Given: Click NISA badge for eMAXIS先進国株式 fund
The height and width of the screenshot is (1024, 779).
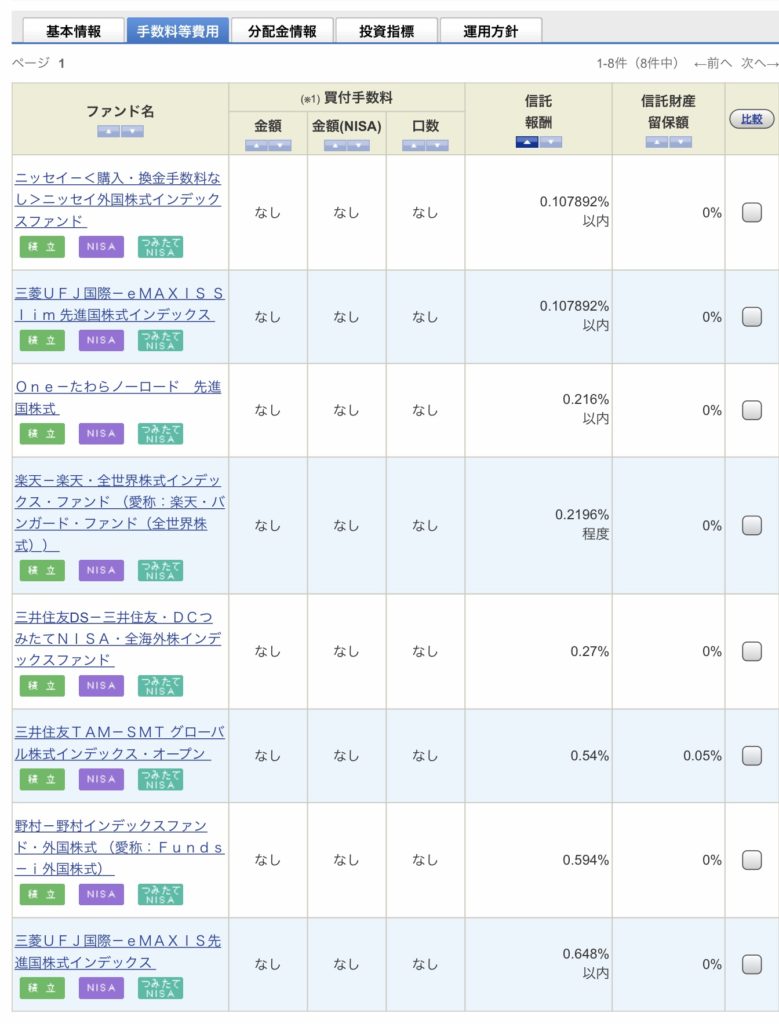Looking at the screenshot, I should 101,987.
